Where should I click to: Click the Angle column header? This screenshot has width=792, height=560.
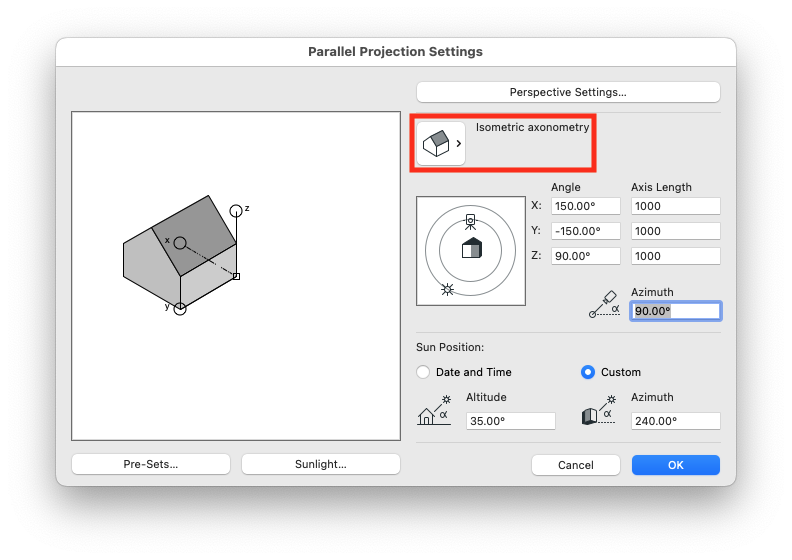pyautogui.click(x=566, y=187)
